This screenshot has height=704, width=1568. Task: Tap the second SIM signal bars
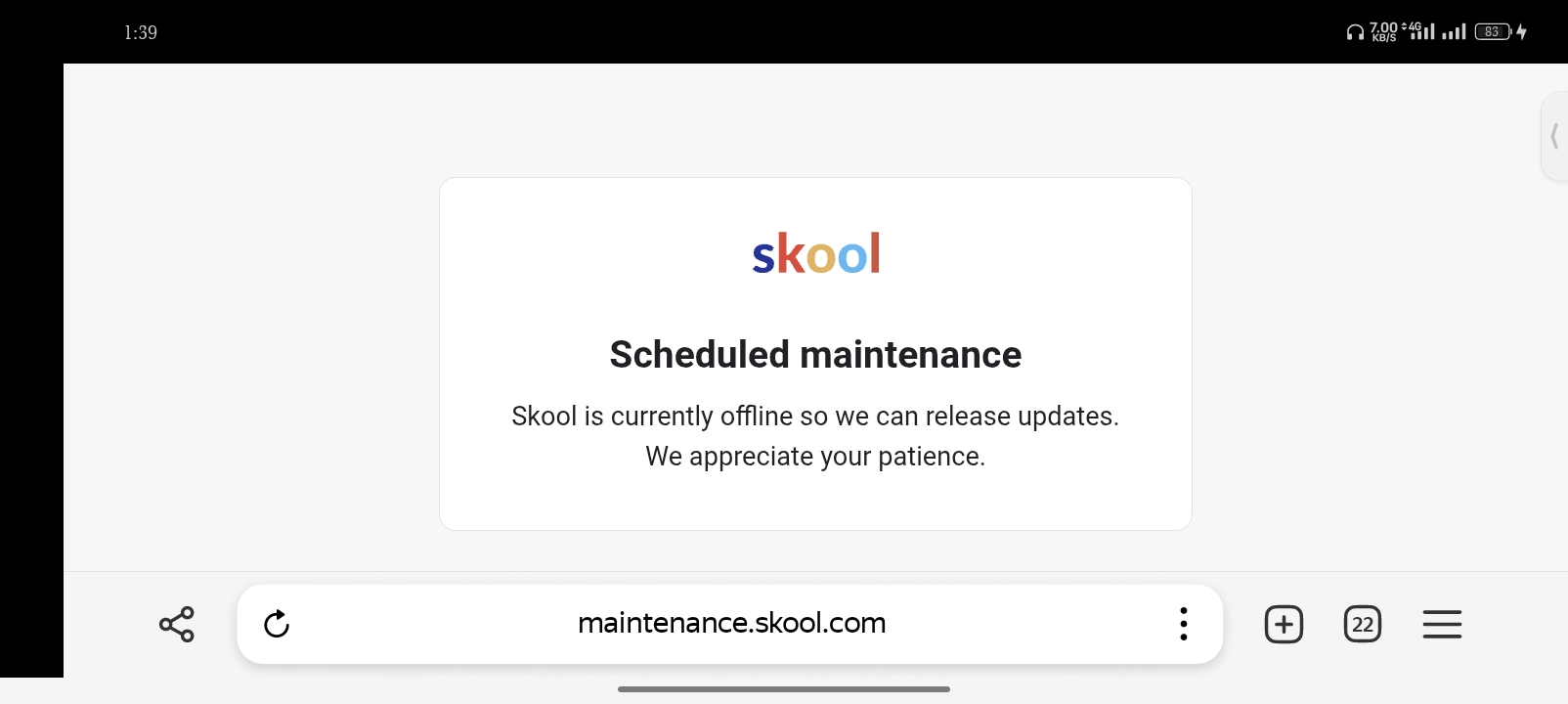[x=1455, y=32]
